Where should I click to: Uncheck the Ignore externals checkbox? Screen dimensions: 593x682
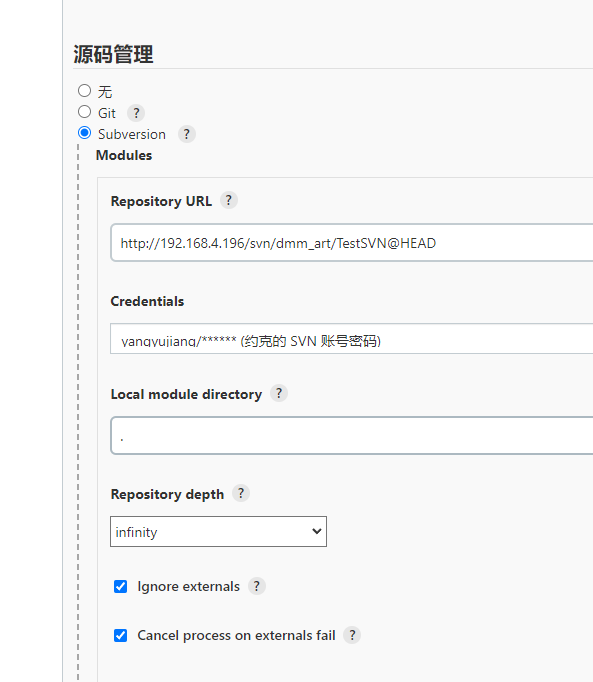point(121,586)
